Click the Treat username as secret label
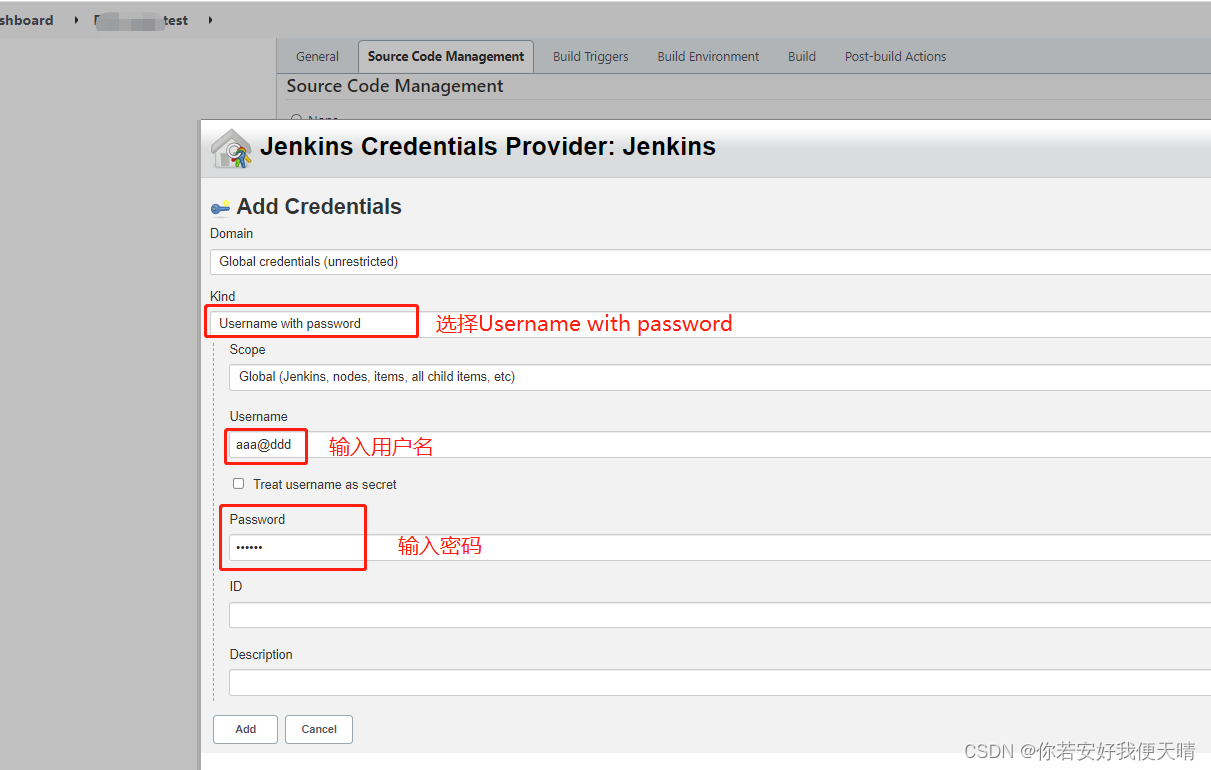This screenshot has height=770, width=1211. pyautogui.click(x=325, y=484)
